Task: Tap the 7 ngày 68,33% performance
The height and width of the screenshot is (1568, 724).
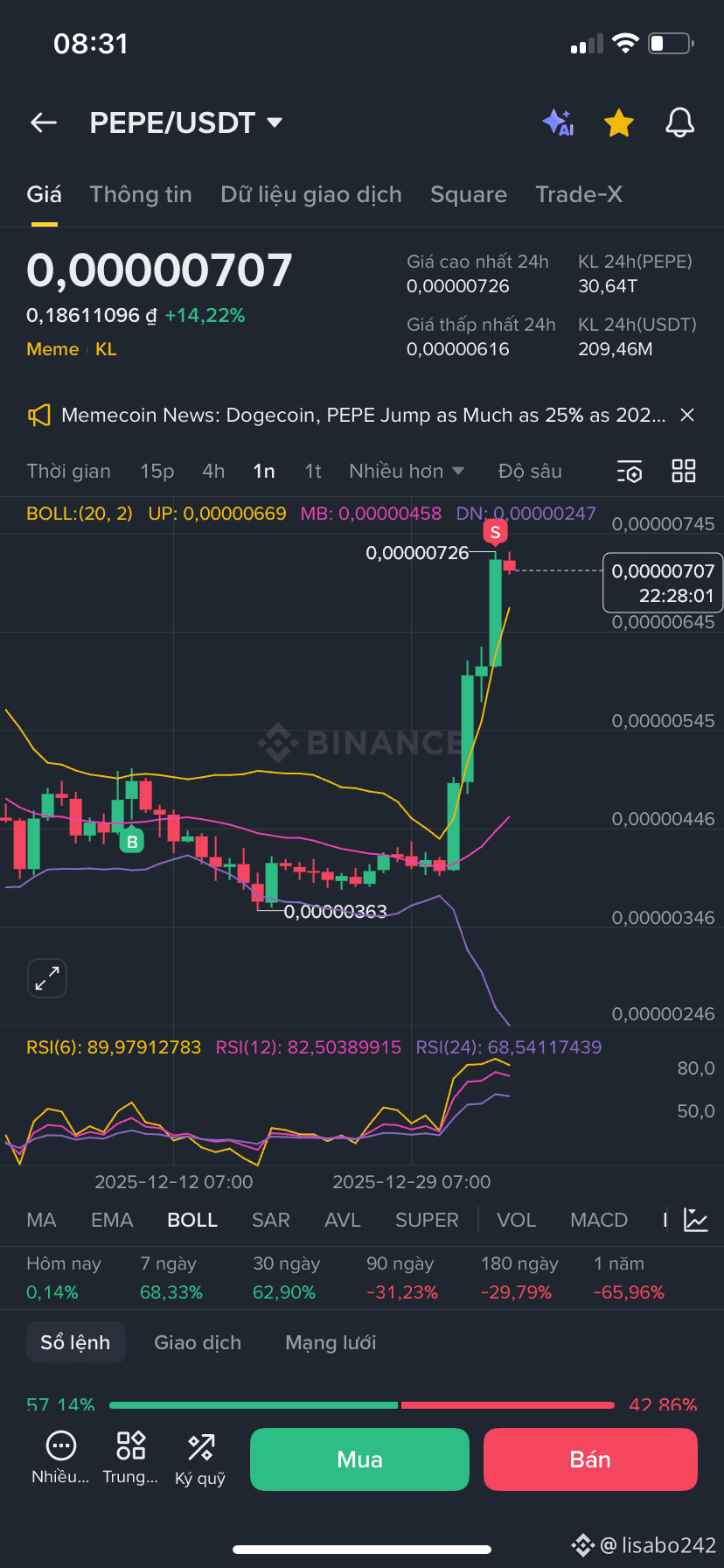Action: 171,1277
